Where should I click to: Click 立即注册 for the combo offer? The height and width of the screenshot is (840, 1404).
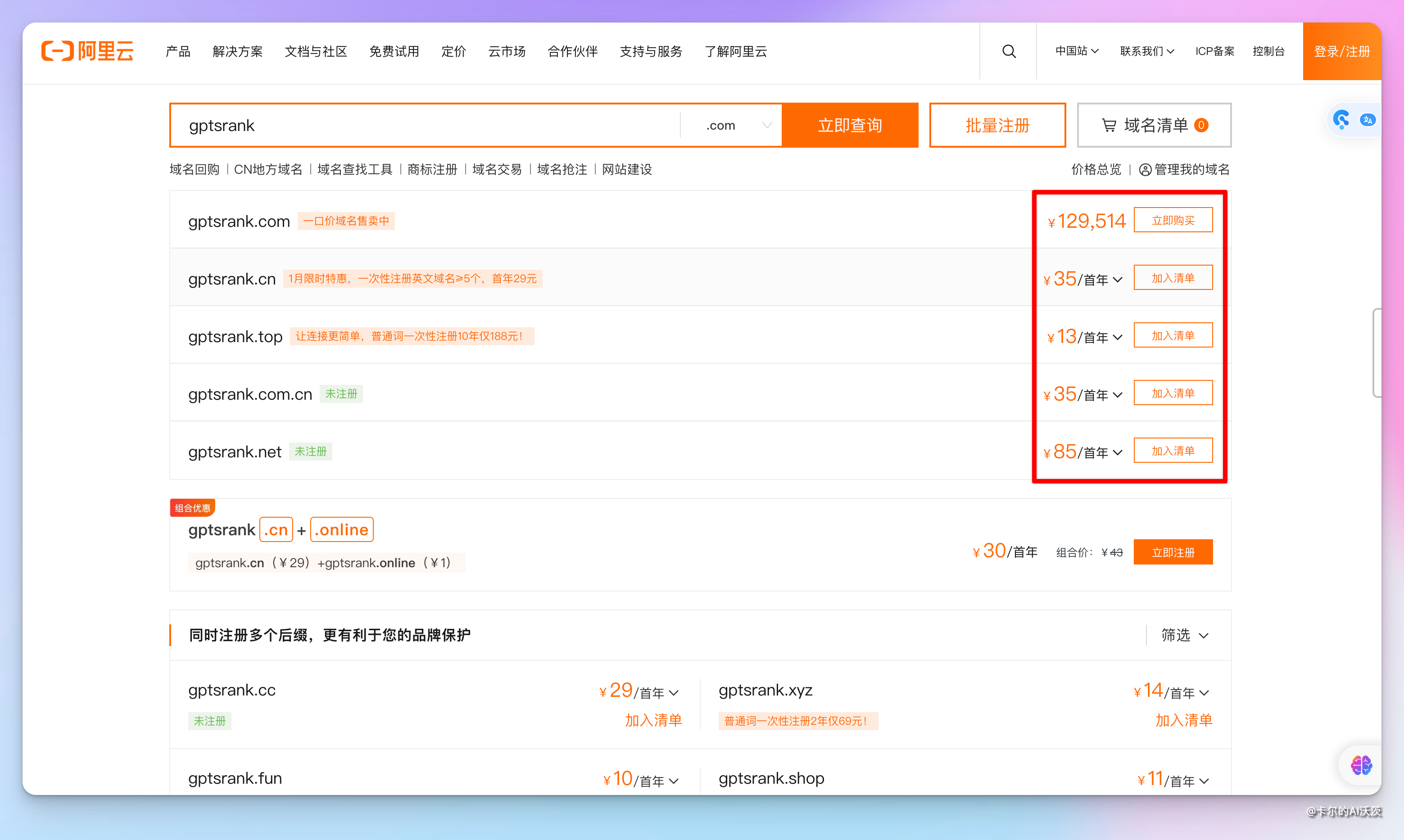pyautogui.click(x=1173, y=552)
